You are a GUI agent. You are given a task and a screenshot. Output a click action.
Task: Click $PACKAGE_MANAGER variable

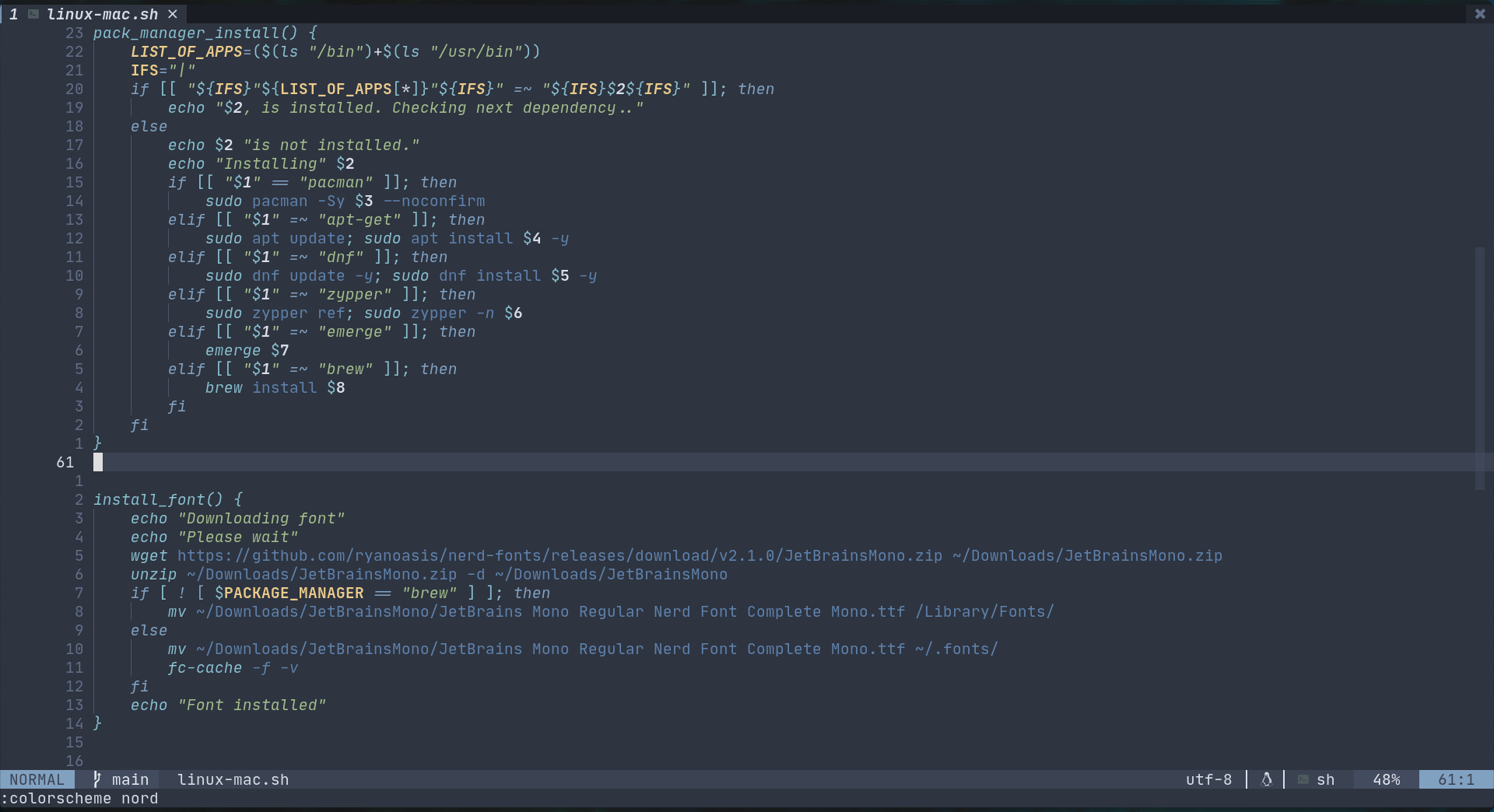(289, 593)
